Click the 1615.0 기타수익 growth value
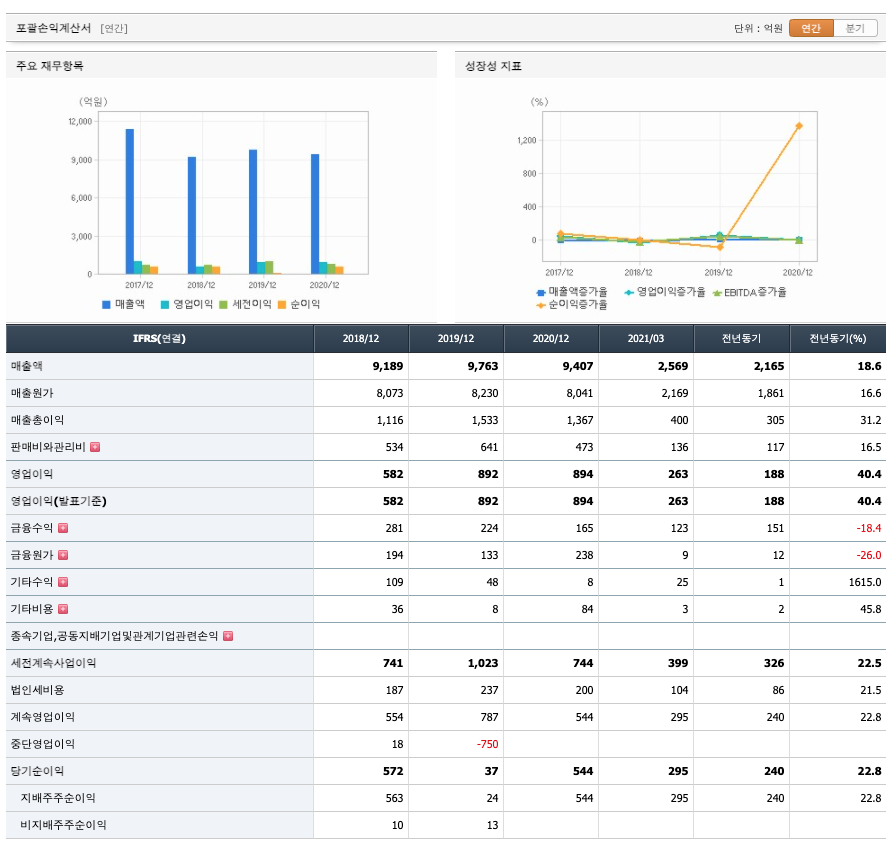The height and width of the screenshot is (850, 892). pos(864,582)
